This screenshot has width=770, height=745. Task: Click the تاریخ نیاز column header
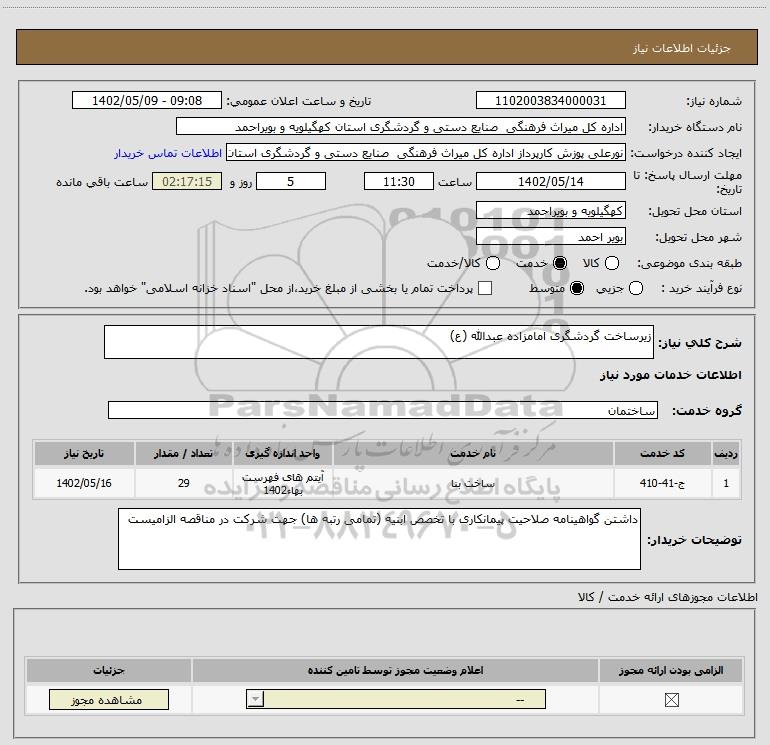[84, 453]
